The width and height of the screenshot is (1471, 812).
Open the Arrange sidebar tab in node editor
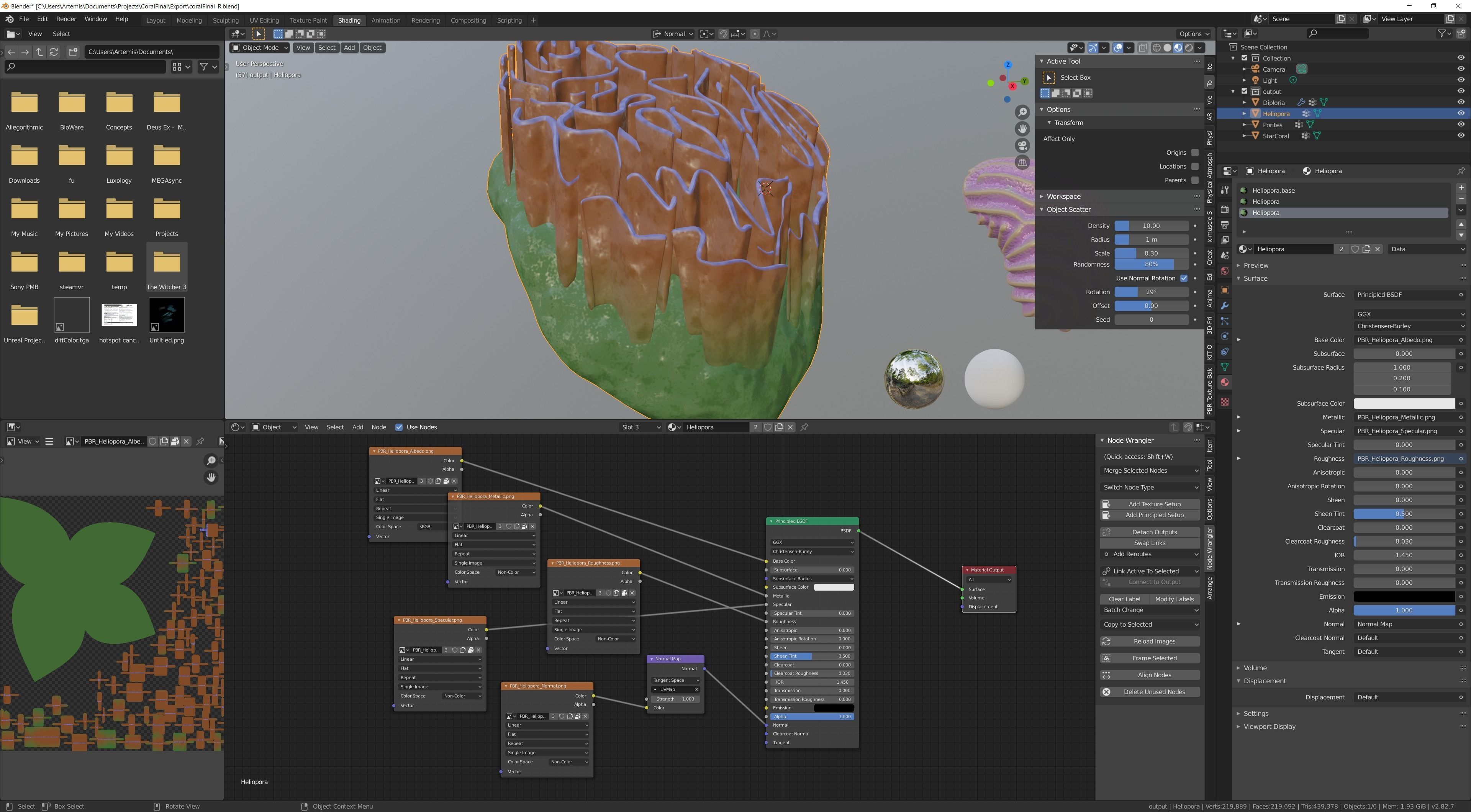tap(1209, 588)
